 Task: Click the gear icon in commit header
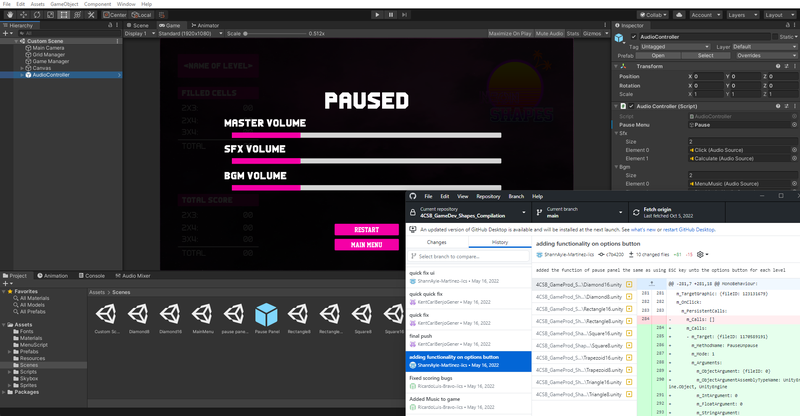click(699, 255)
